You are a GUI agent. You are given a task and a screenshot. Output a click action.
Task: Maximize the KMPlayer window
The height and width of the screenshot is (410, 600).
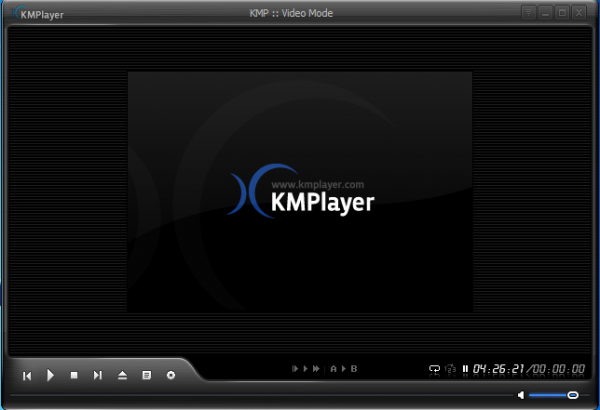point(562,13)
